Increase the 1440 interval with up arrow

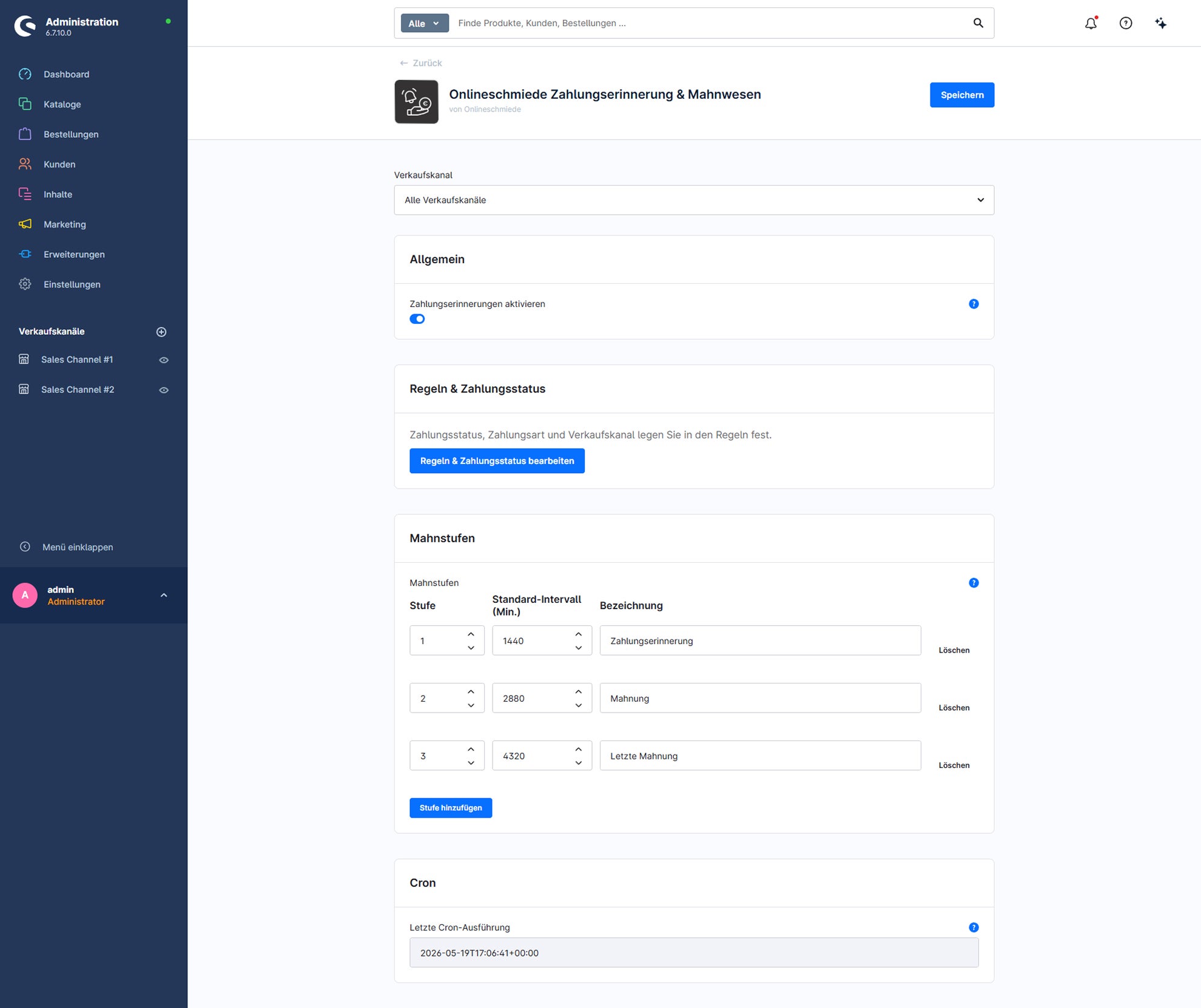[579, 634]
